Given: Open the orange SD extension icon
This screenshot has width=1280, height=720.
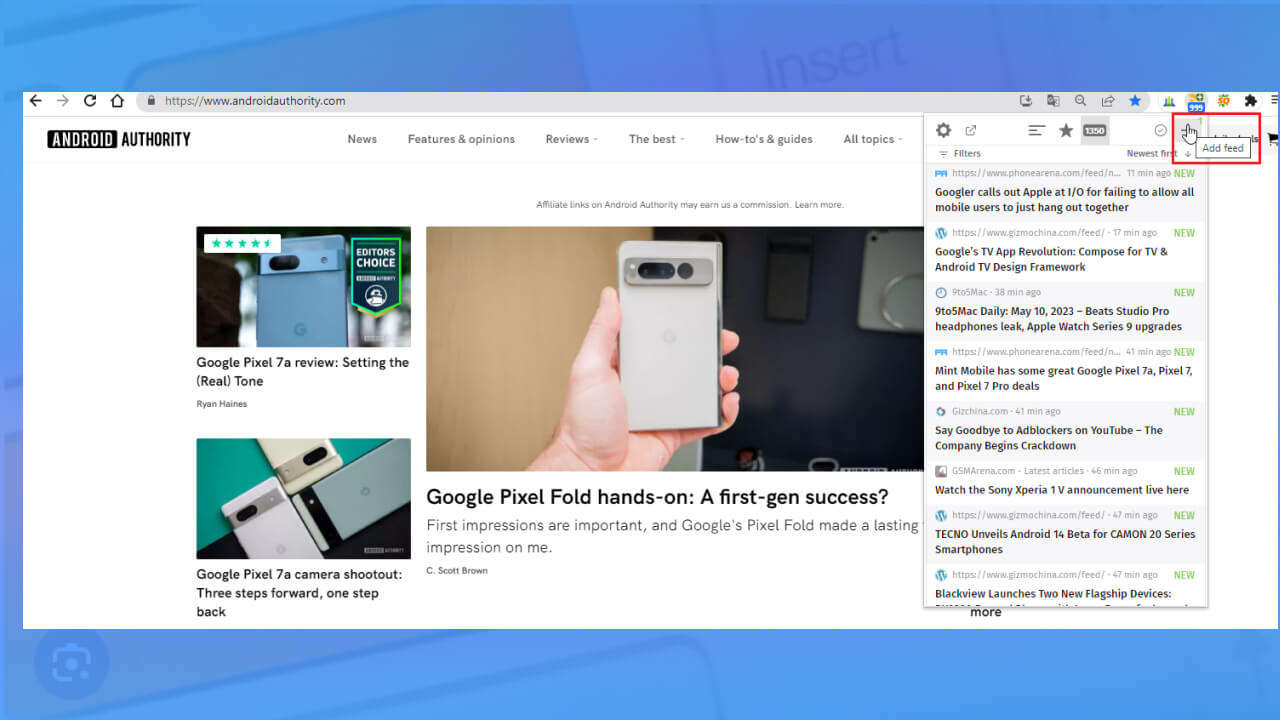Looking at the screenshot, I should coord(1222,101).
